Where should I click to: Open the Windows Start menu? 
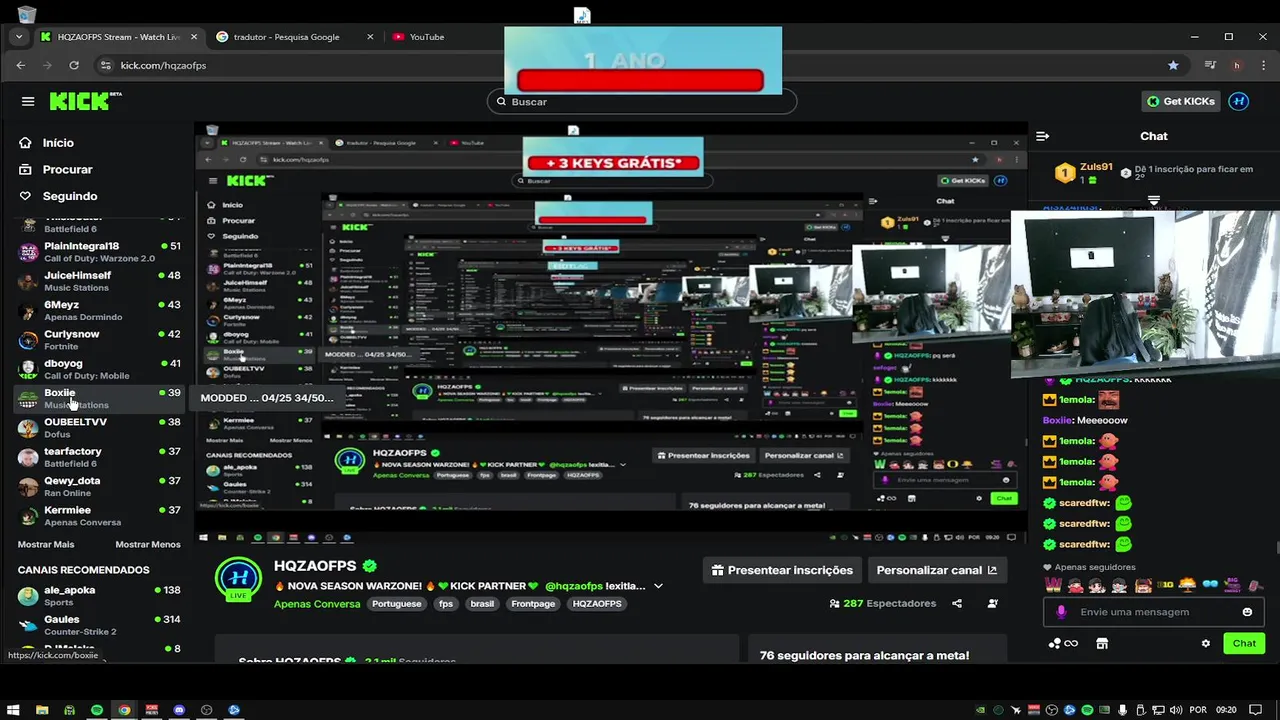click(x=13, y=710)
